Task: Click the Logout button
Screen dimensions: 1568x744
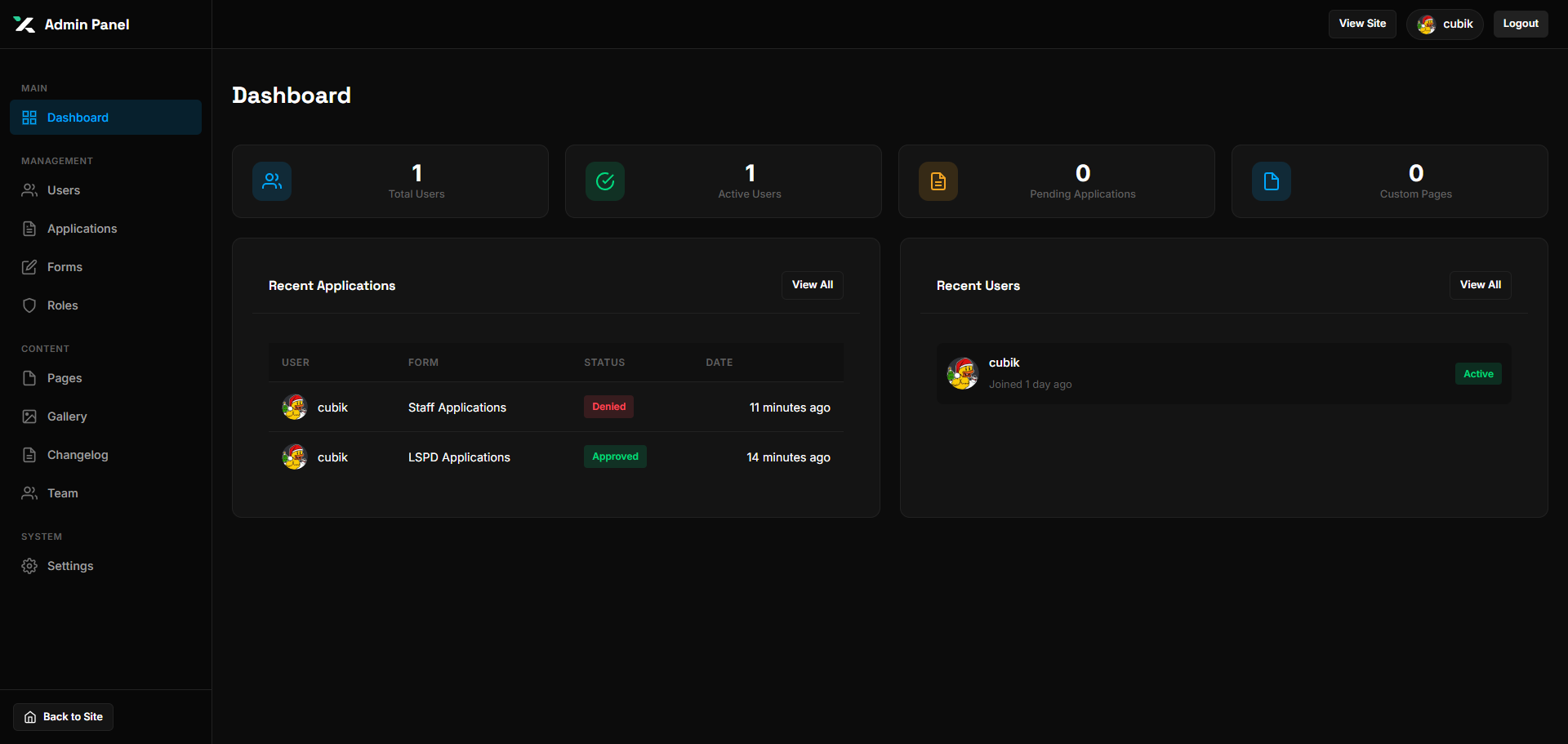Action: click(1521, 24)
